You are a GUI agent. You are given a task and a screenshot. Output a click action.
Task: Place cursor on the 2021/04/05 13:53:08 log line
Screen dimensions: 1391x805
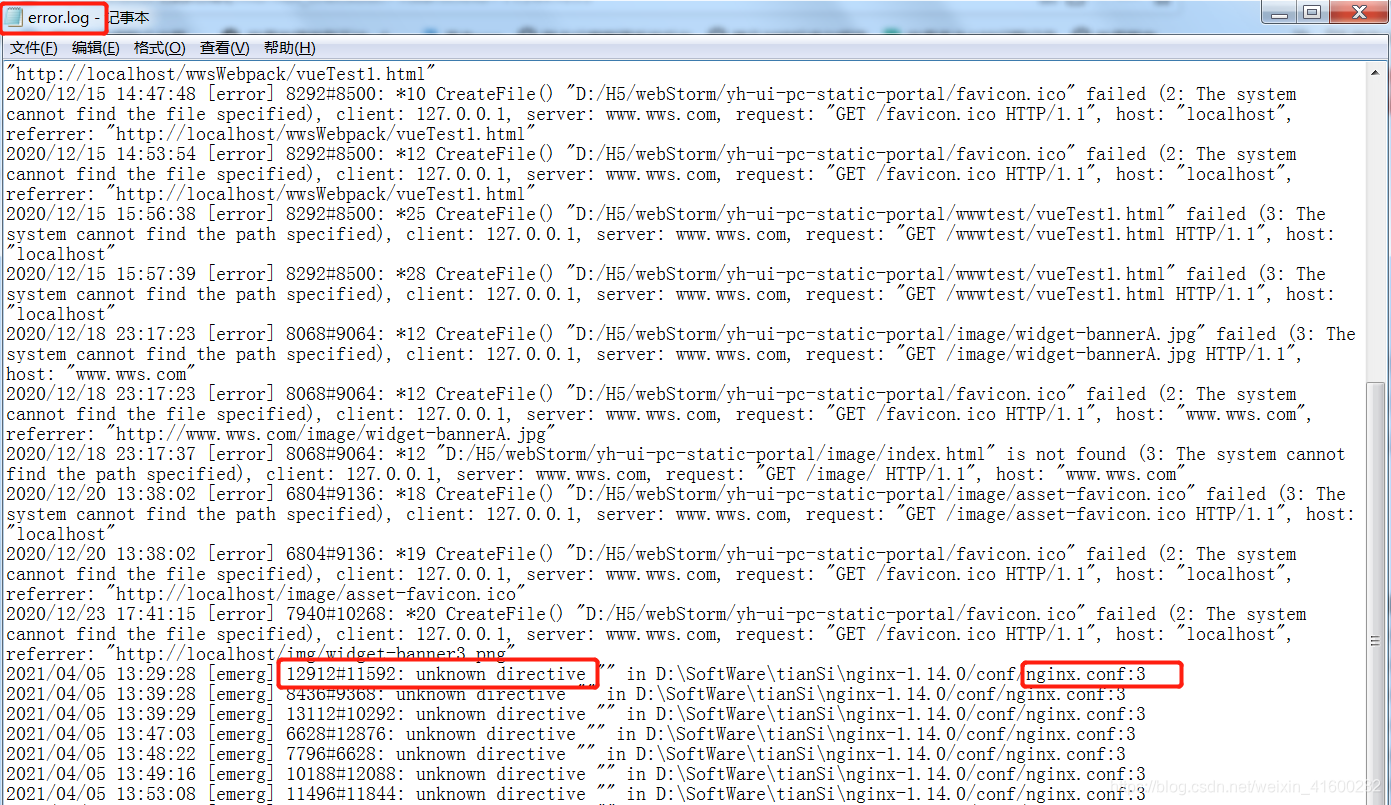point(400,793)
